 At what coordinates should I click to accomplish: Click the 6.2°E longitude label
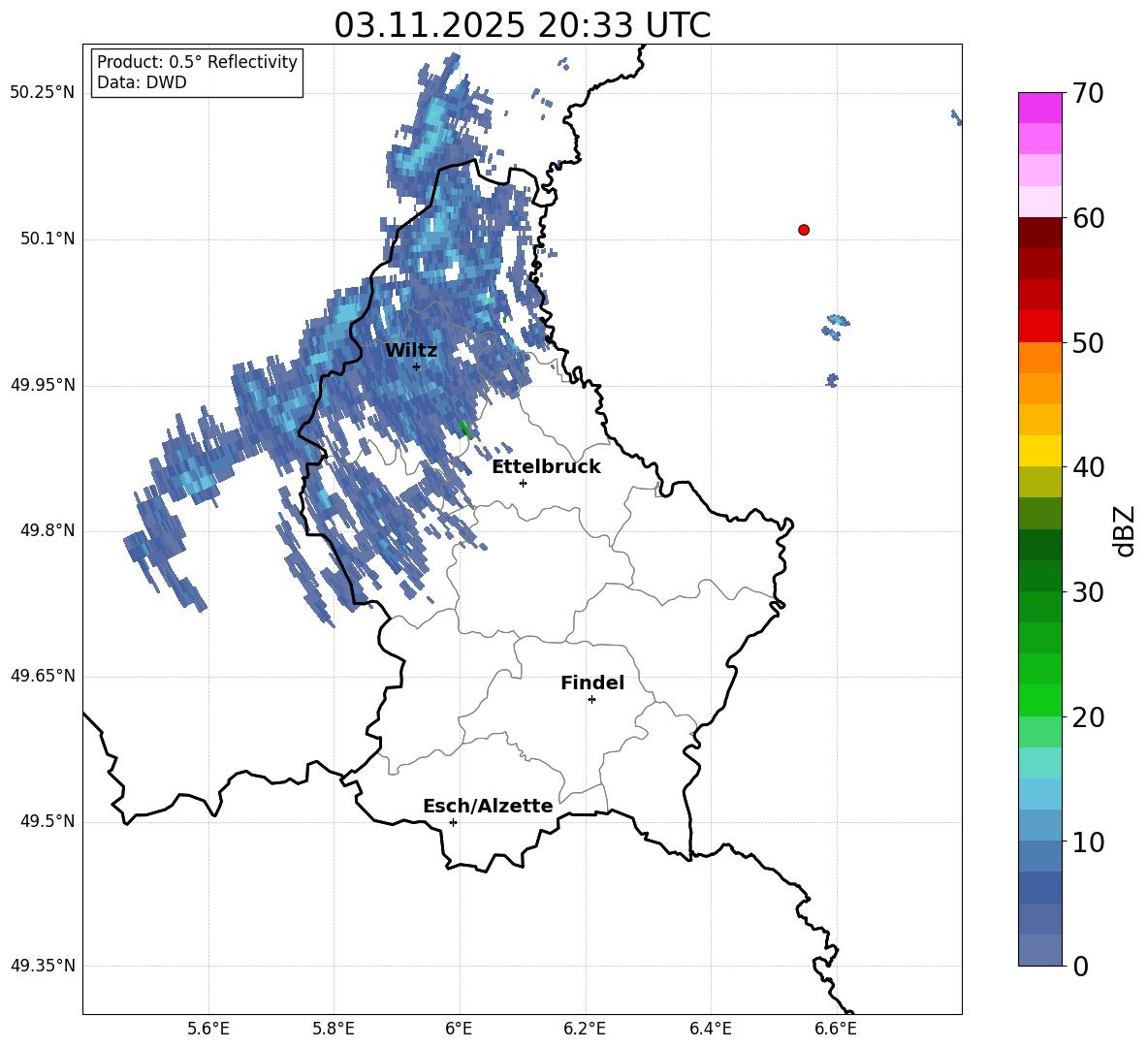tap(585, 1029)
